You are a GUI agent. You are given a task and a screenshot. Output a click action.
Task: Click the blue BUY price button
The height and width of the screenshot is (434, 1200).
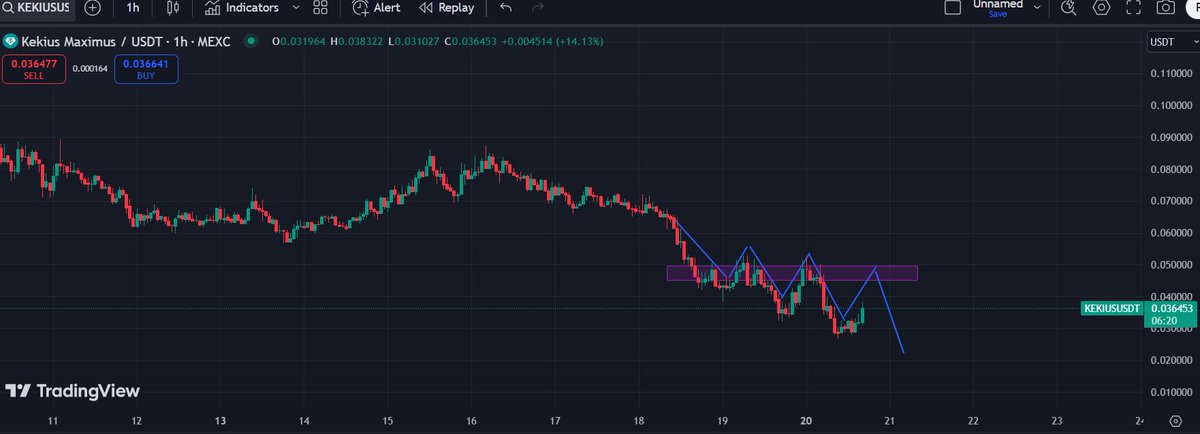[x=146, y=68]
